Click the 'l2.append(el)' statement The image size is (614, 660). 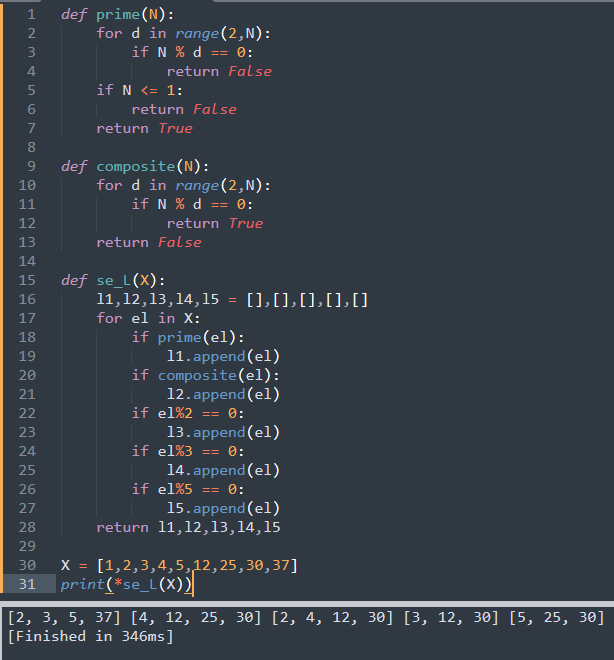(223, 394)
